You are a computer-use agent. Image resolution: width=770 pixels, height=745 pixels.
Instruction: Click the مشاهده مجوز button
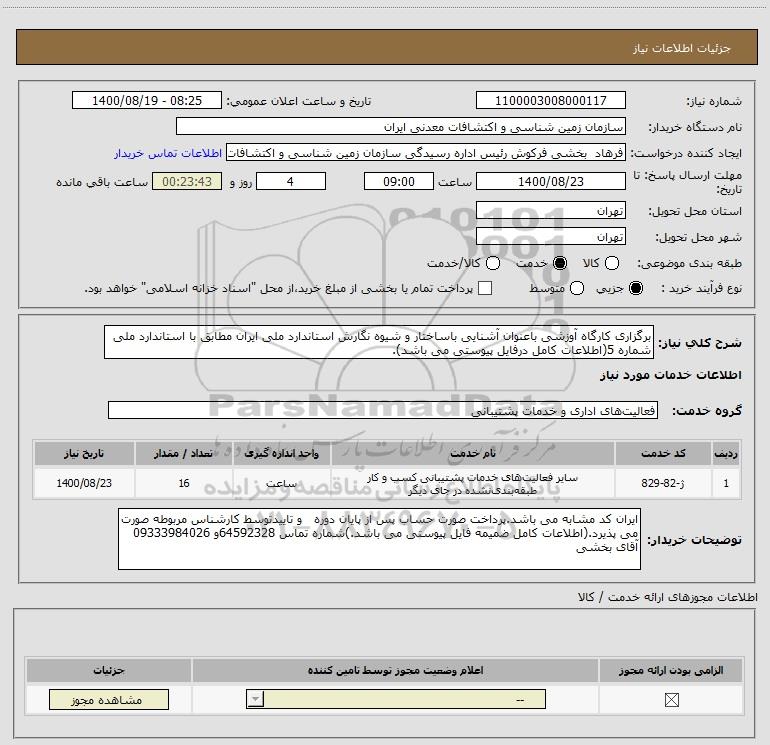109,699
